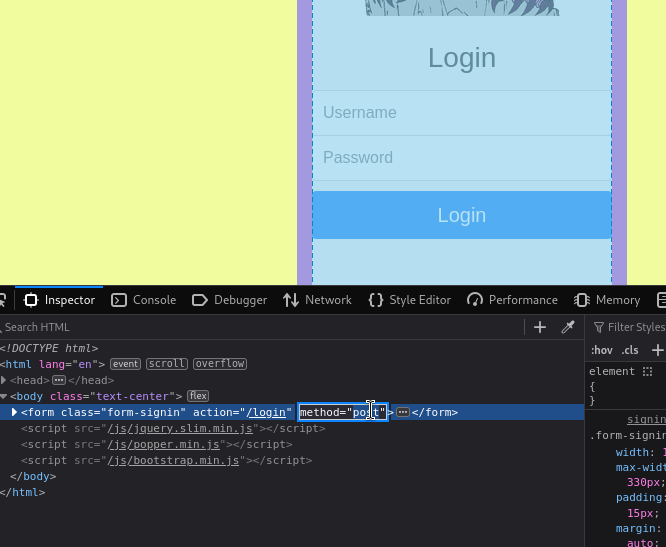Viewport: 666px width, 547px height.
Task: Click the Username input field
Action: click(462, 113)
